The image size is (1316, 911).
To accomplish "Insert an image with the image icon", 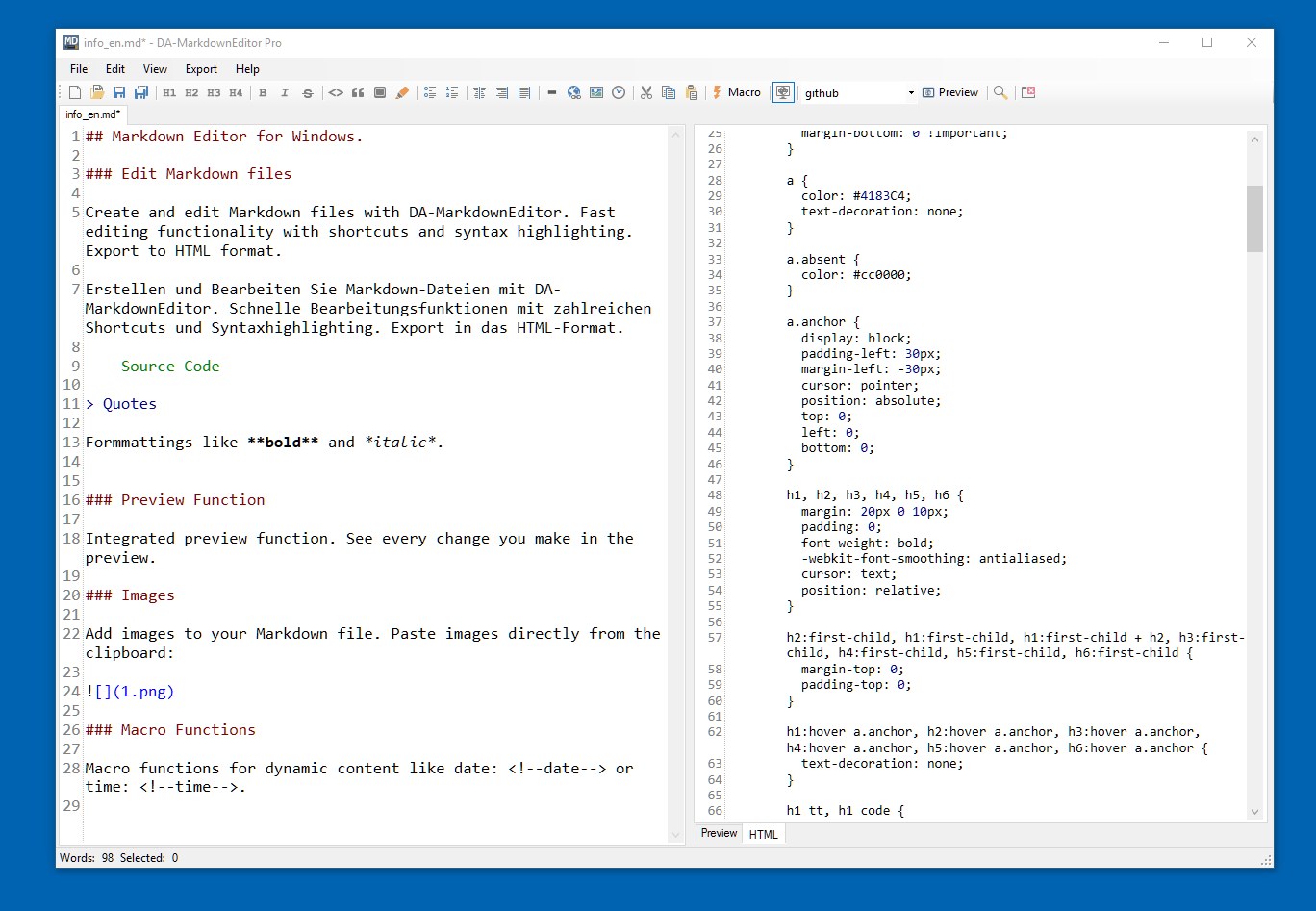I will point(596,92).
